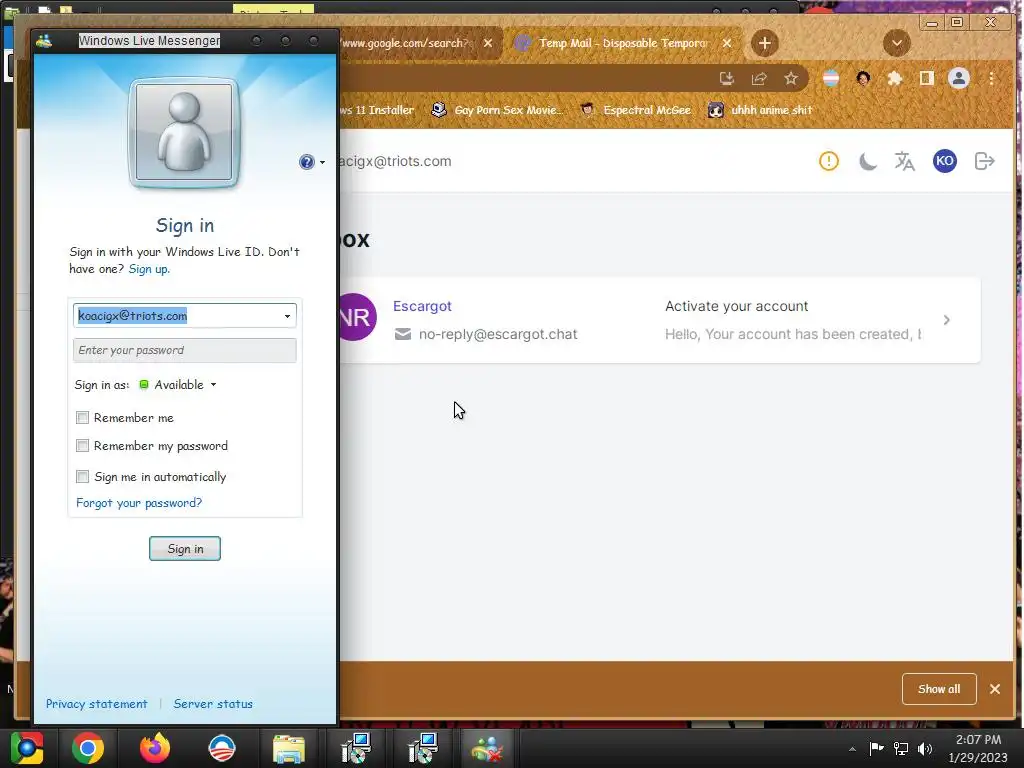1024x768 pixels.
Task: Open the Chrome profile avatar icon
Action: [x=959, y=79]
